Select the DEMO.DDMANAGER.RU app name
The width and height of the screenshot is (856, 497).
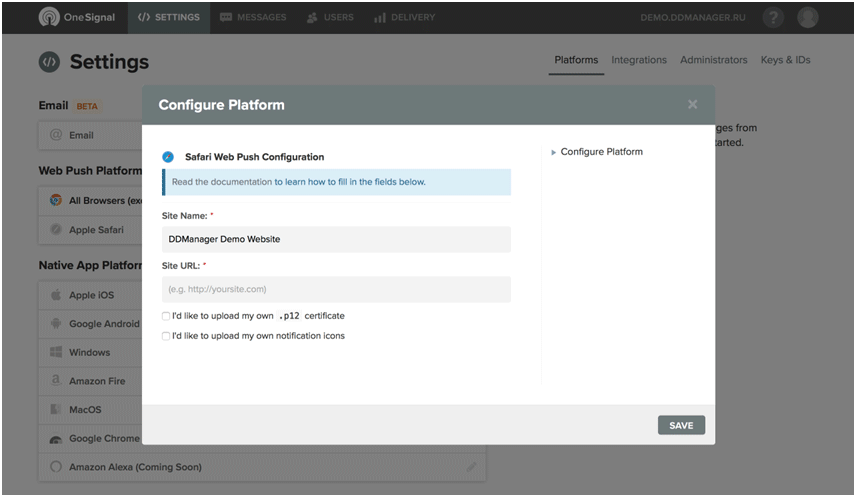tap(693, 17)
